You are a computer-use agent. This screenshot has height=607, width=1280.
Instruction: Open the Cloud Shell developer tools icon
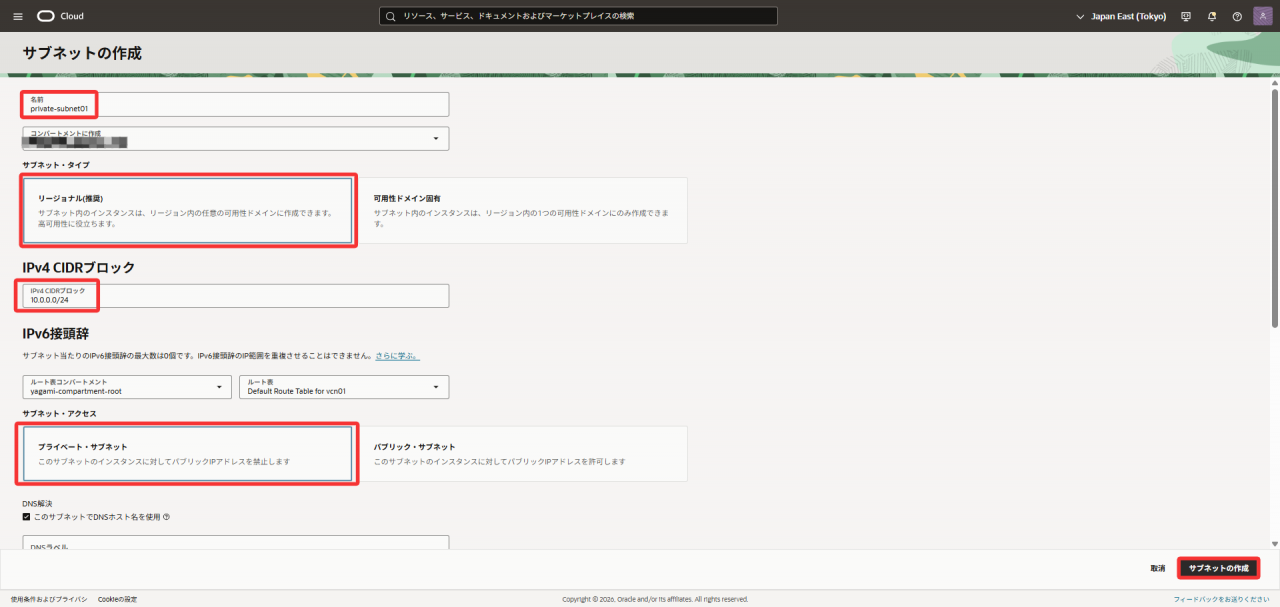(x=1186, y=16)
